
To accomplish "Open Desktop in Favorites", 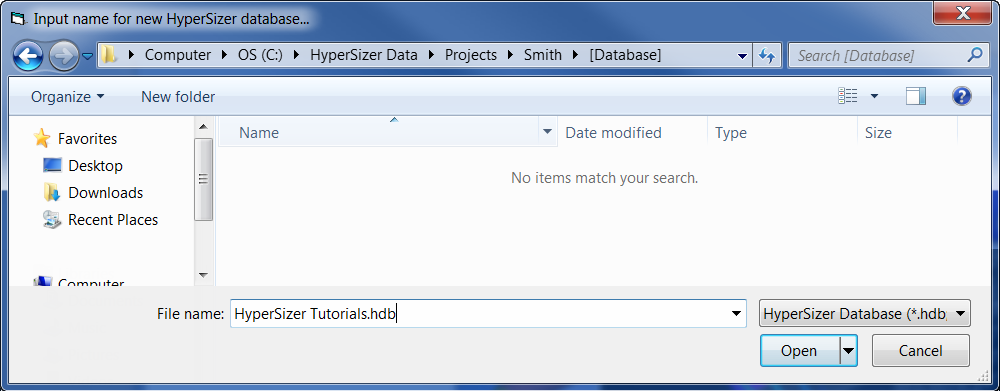I will [95, 166].
